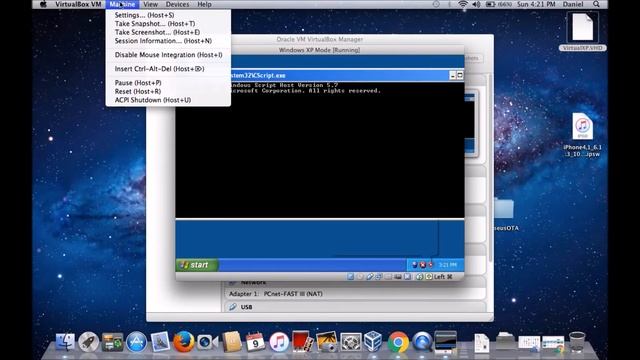Open the Apple menu
640x360 pixels.
click(x=43, y=4)
